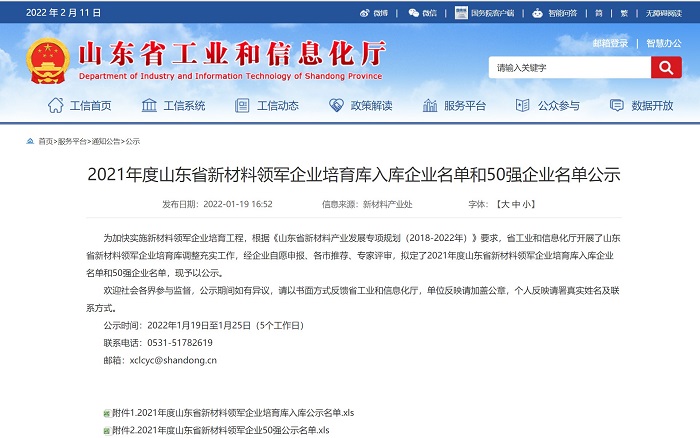700x438 pixels.
Task: Click the breadcrumb home icon
Action: (31, 141)
